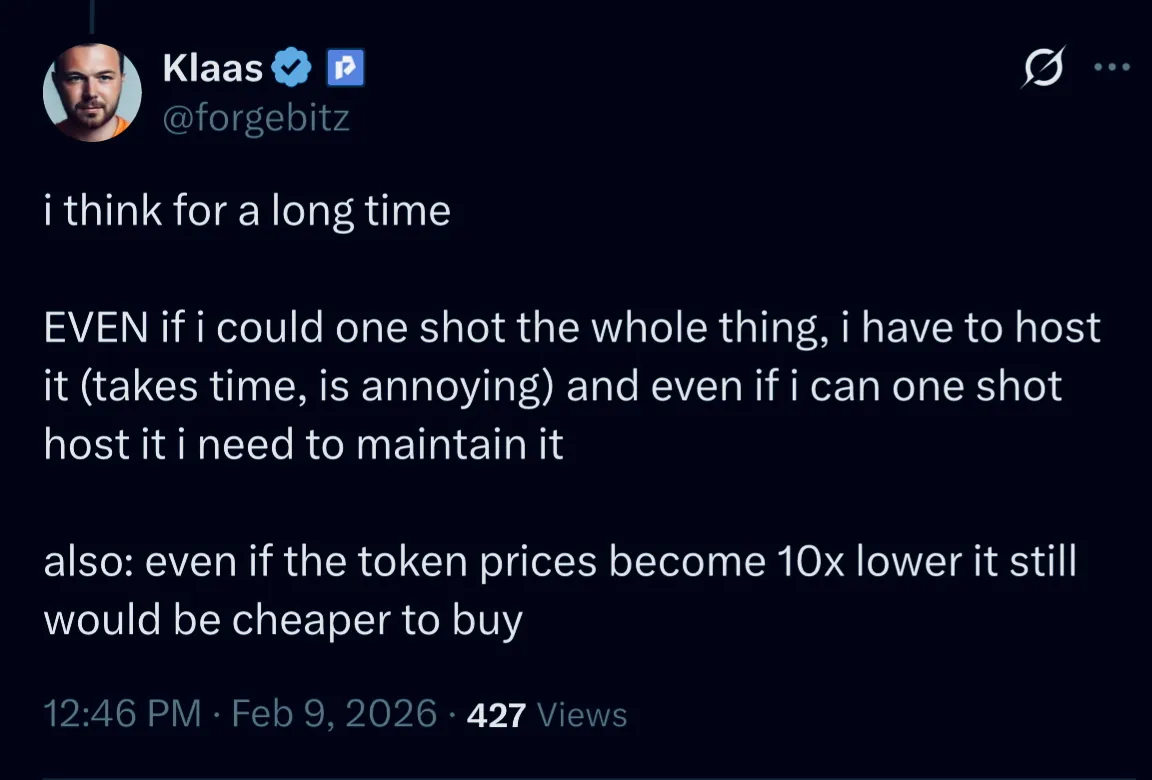This screenshot has height=780, width=1152.
Task: Click the gray Views label
Action: point(582,715)
